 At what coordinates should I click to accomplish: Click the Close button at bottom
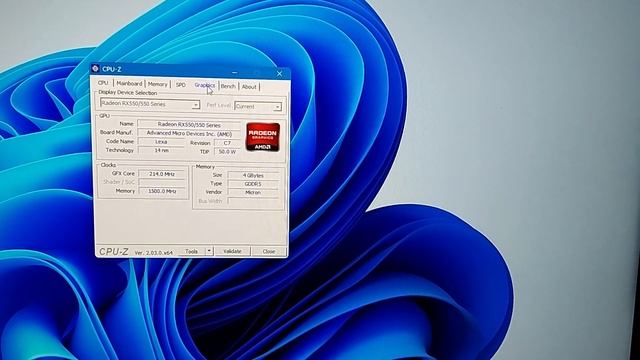coord(269,251)
